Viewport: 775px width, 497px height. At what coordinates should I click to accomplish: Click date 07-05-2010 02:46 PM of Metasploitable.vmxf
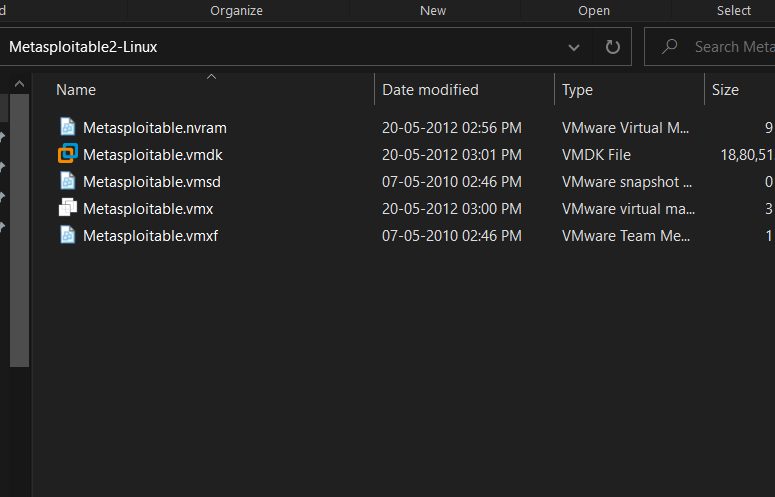tap(452, 236)
